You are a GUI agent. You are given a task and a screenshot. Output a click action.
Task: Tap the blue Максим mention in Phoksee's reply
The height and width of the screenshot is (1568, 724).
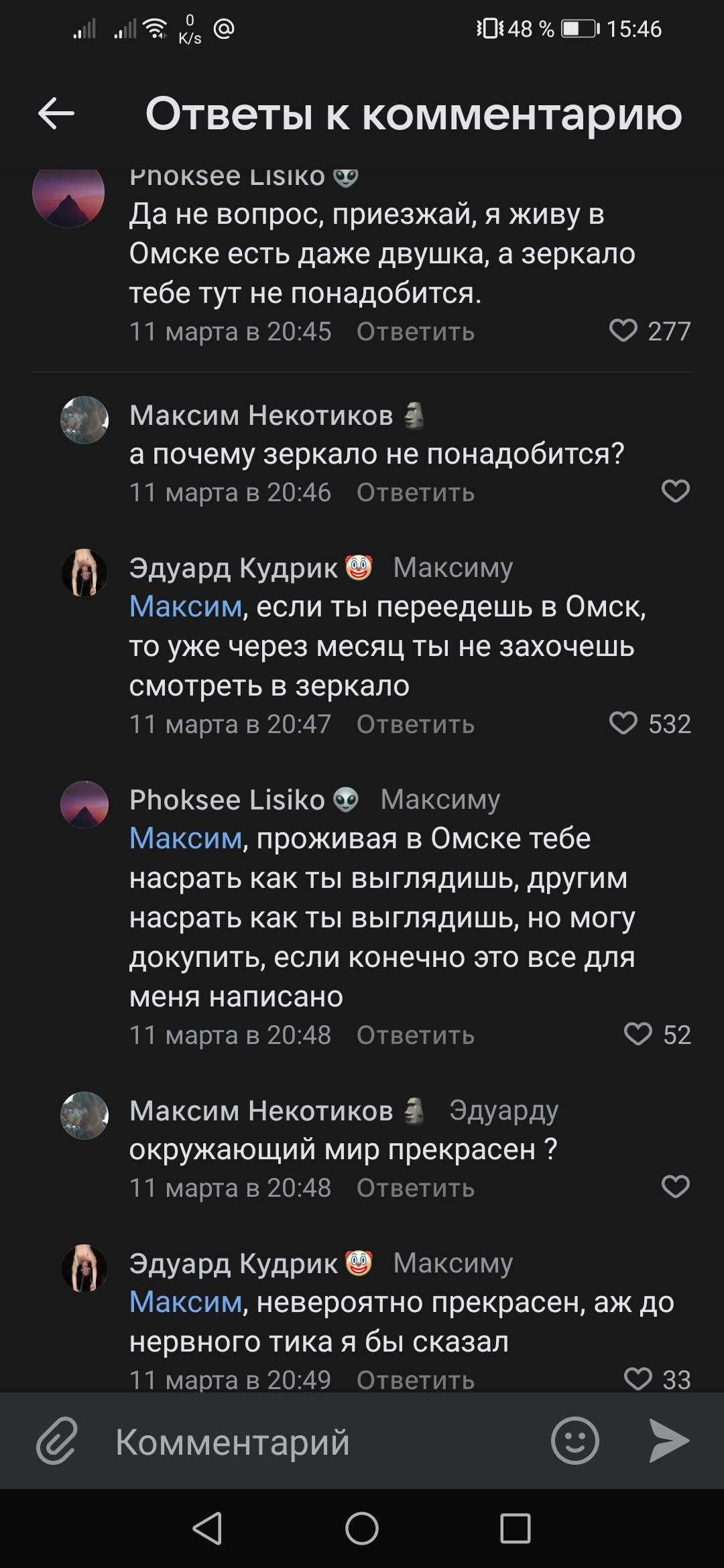[186, 838]
